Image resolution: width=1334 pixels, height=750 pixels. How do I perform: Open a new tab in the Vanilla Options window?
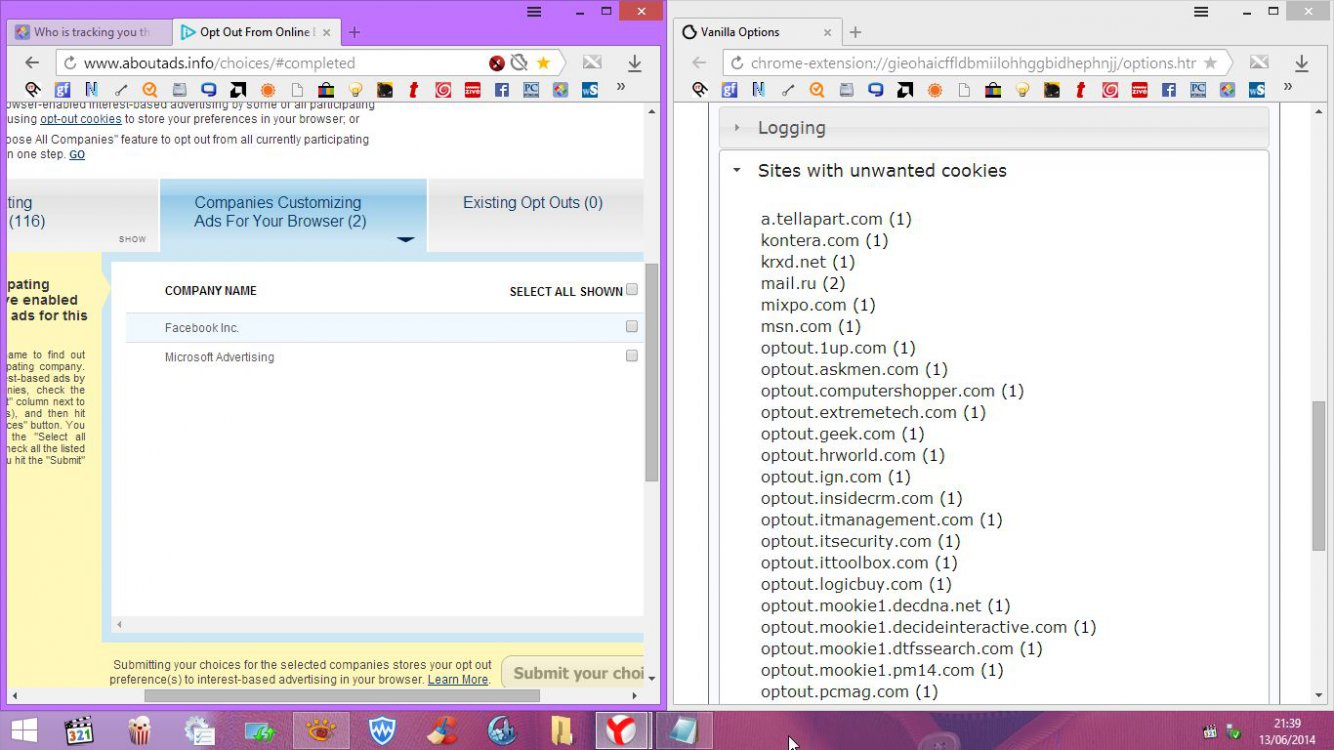coord(855,32)
